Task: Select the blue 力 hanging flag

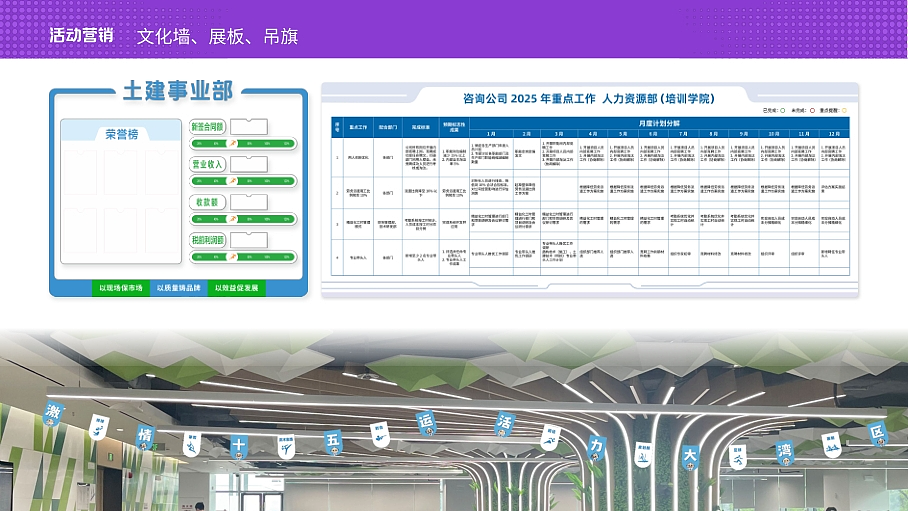Action: pyautogui.click(x=595, y=448)
